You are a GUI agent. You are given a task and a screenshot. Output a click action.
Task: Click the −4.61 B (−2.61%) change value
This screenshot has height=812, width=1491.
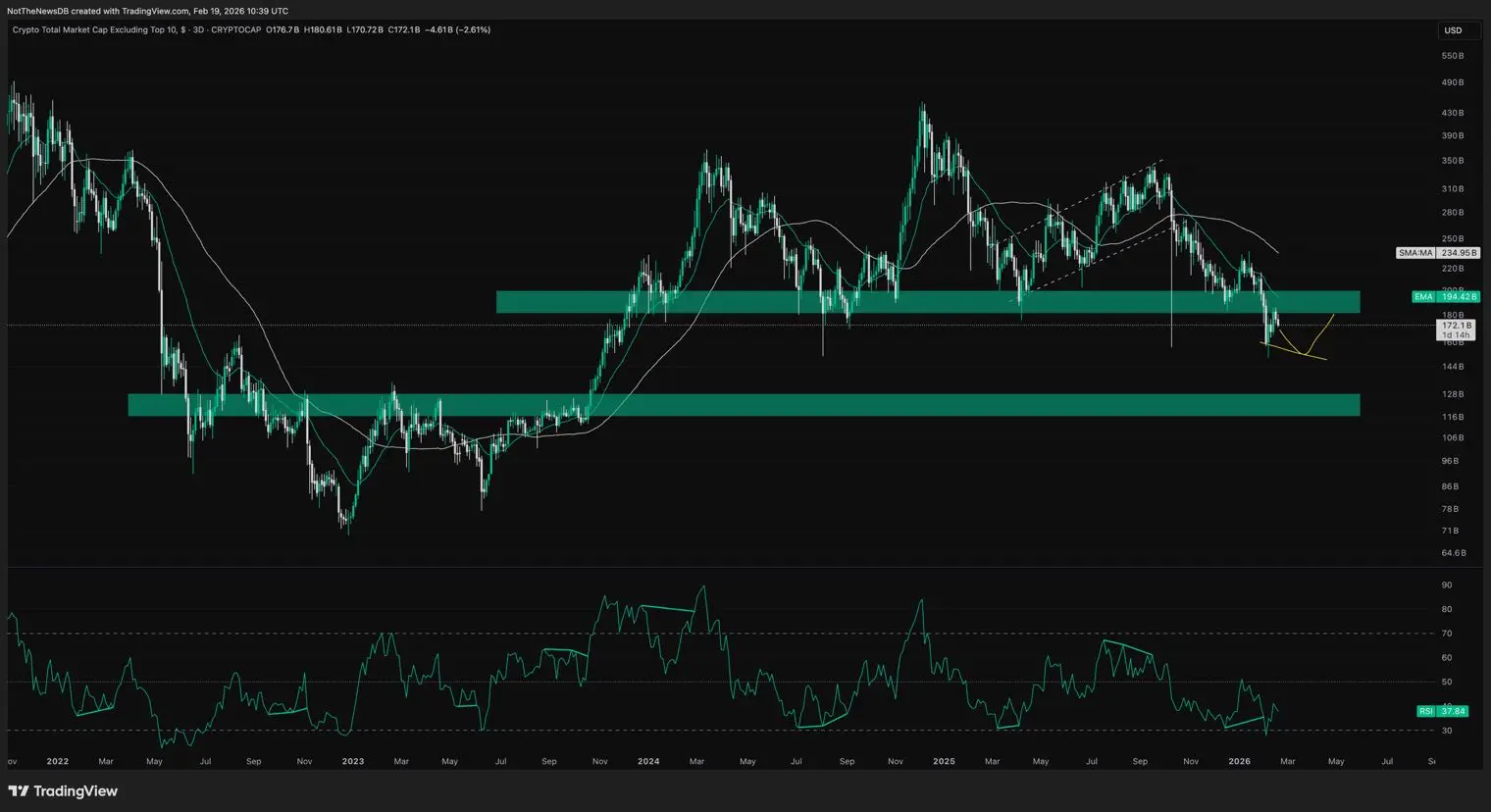coord(457,30)
